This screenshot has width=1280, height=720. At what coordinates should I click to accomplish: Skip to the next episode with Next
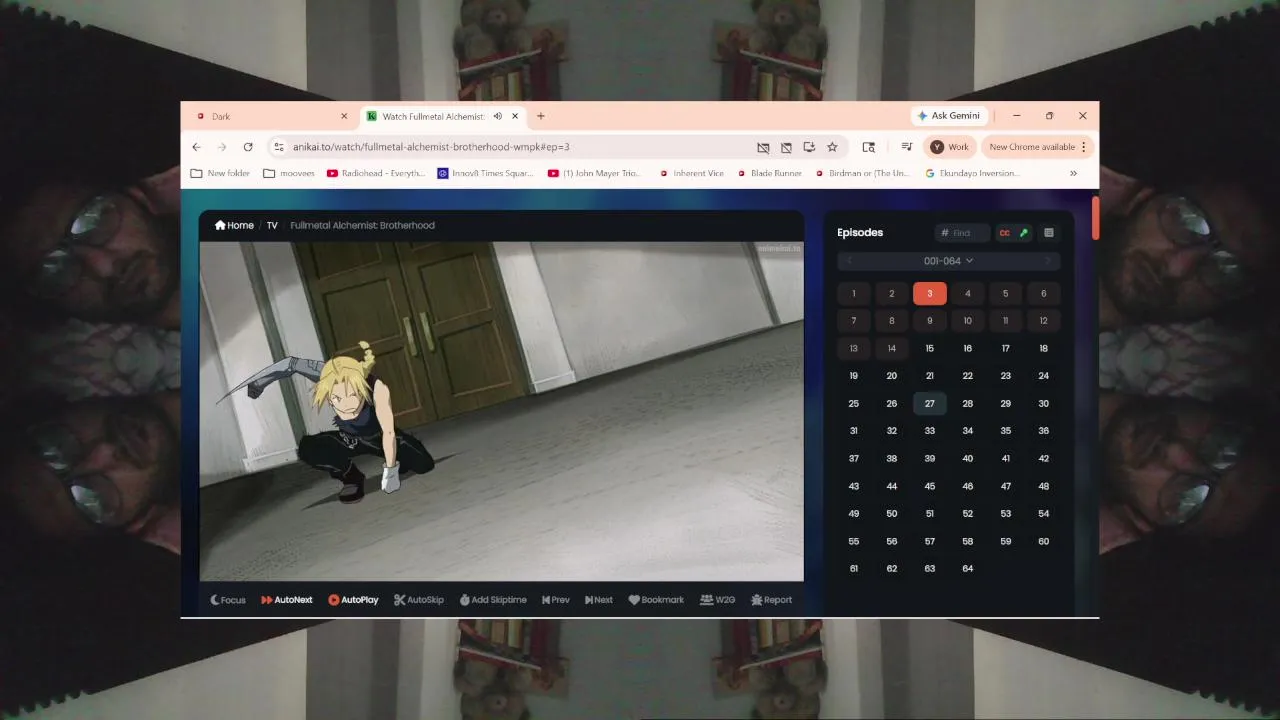pyautogui.click(x=599, y=600)
